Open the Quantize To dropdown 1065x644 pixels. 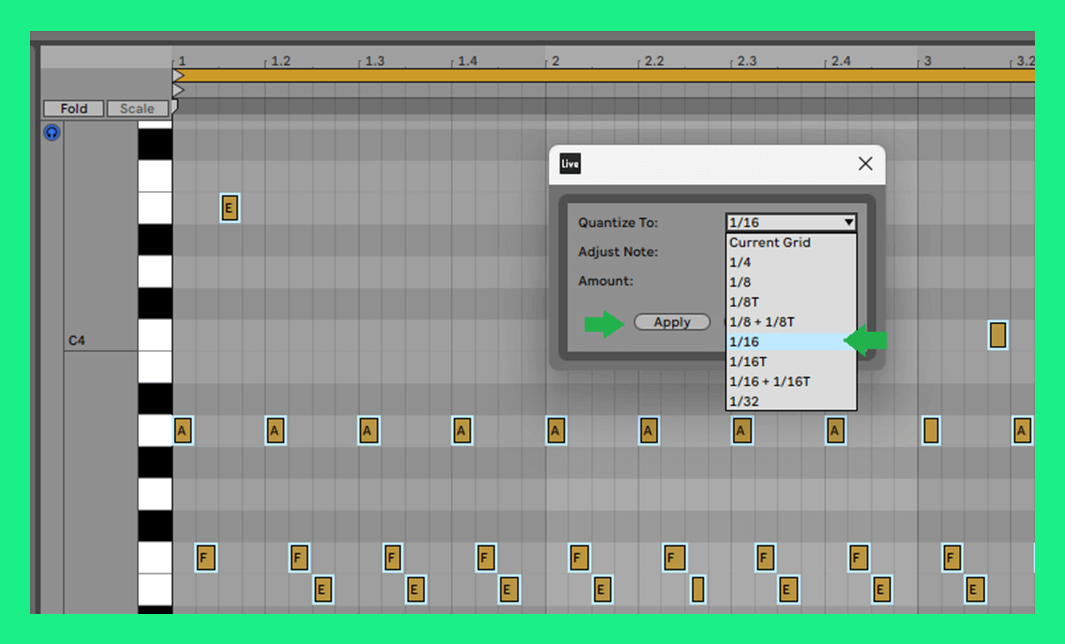click(791, 222)
